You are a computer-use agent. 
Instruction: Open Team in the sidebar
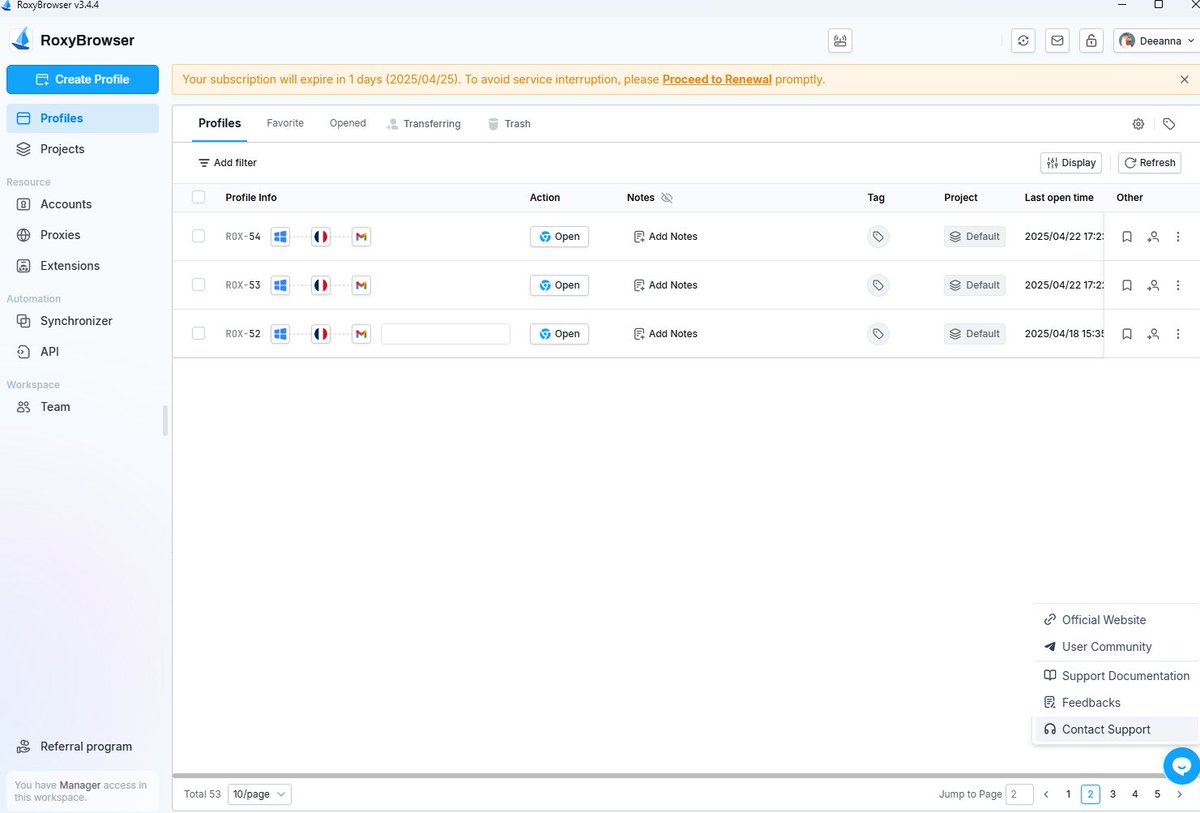coord(82,407)
